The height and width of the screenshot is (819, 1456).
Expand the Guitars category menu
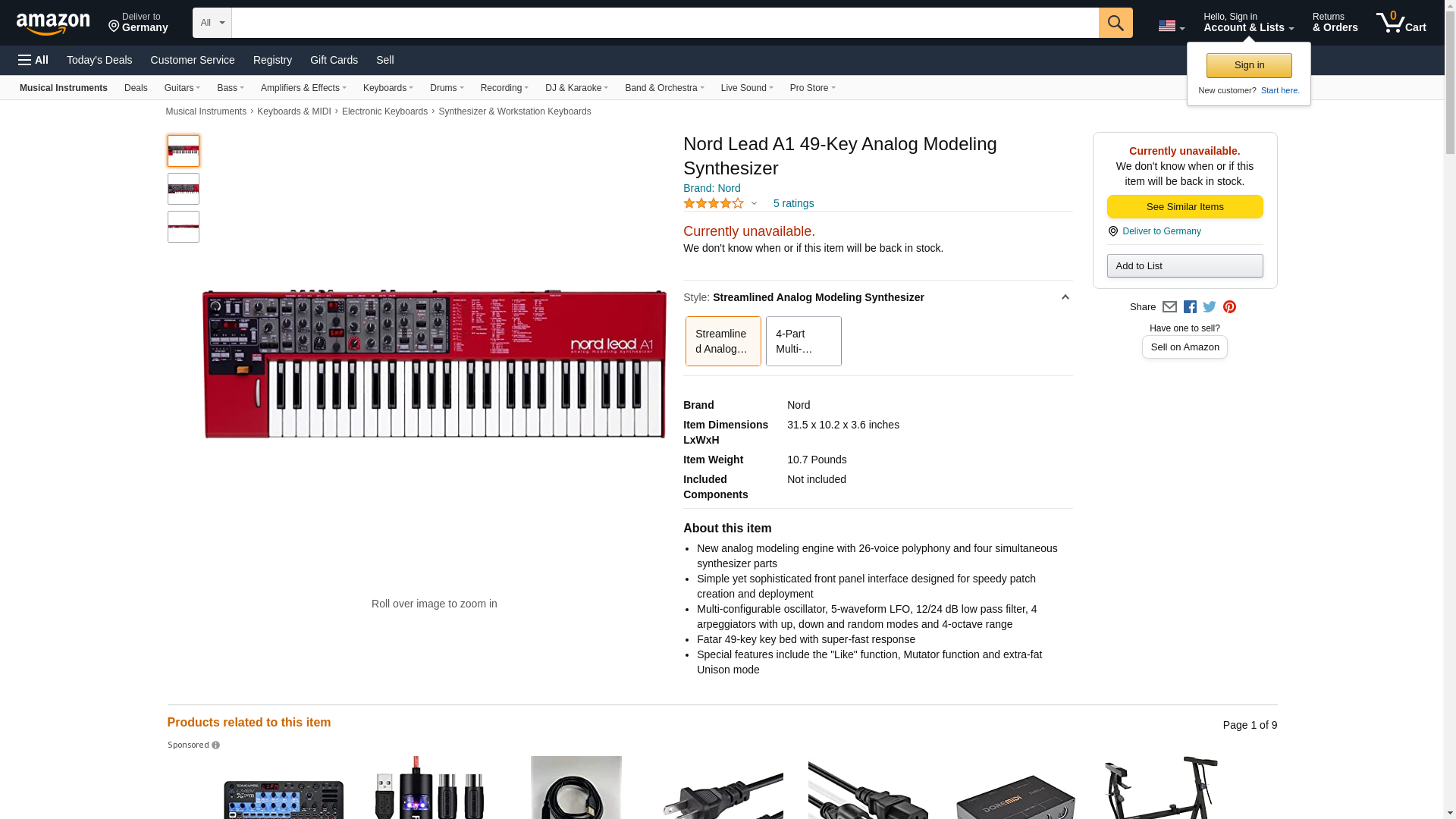click(182, 88)
